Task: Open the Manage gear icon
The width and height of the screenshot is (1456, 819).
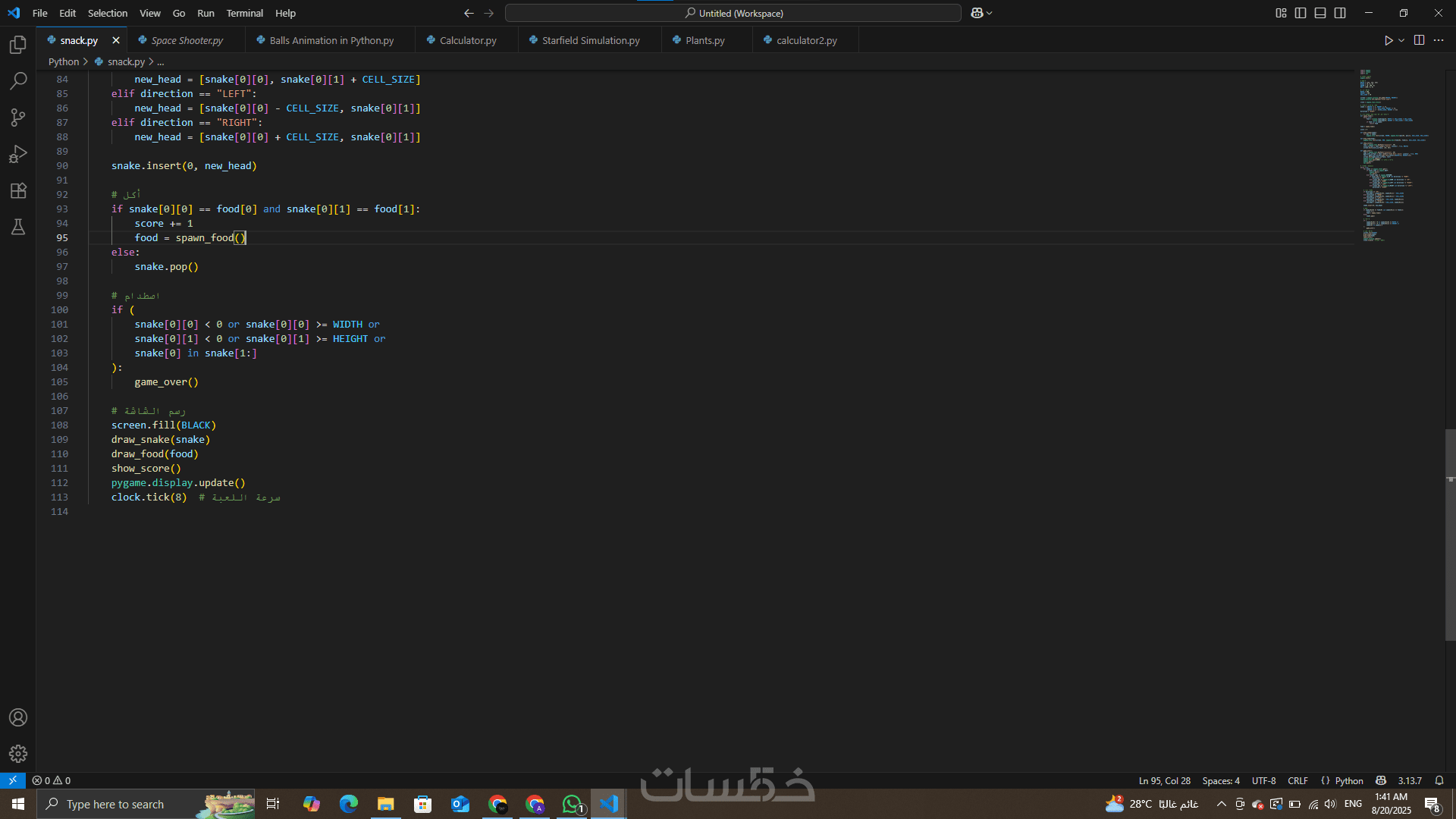Action: [18, 753]
